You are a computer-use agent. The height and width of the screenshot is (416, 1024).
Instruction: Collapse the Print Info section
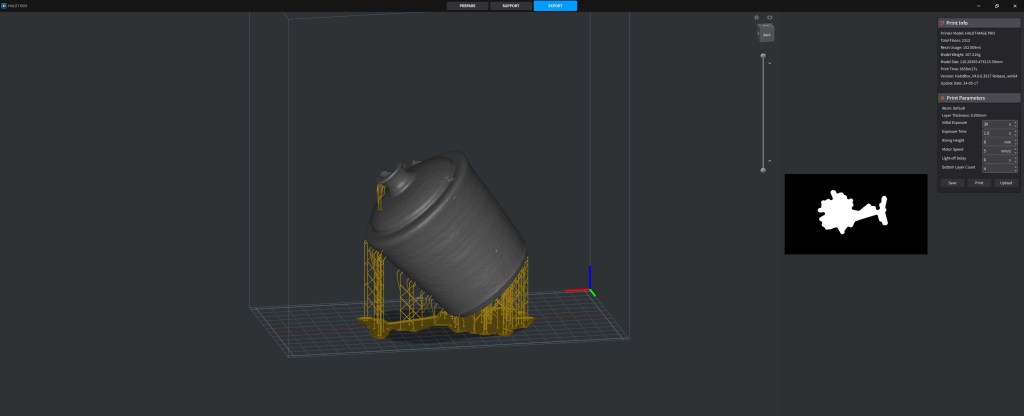point(942,22)
